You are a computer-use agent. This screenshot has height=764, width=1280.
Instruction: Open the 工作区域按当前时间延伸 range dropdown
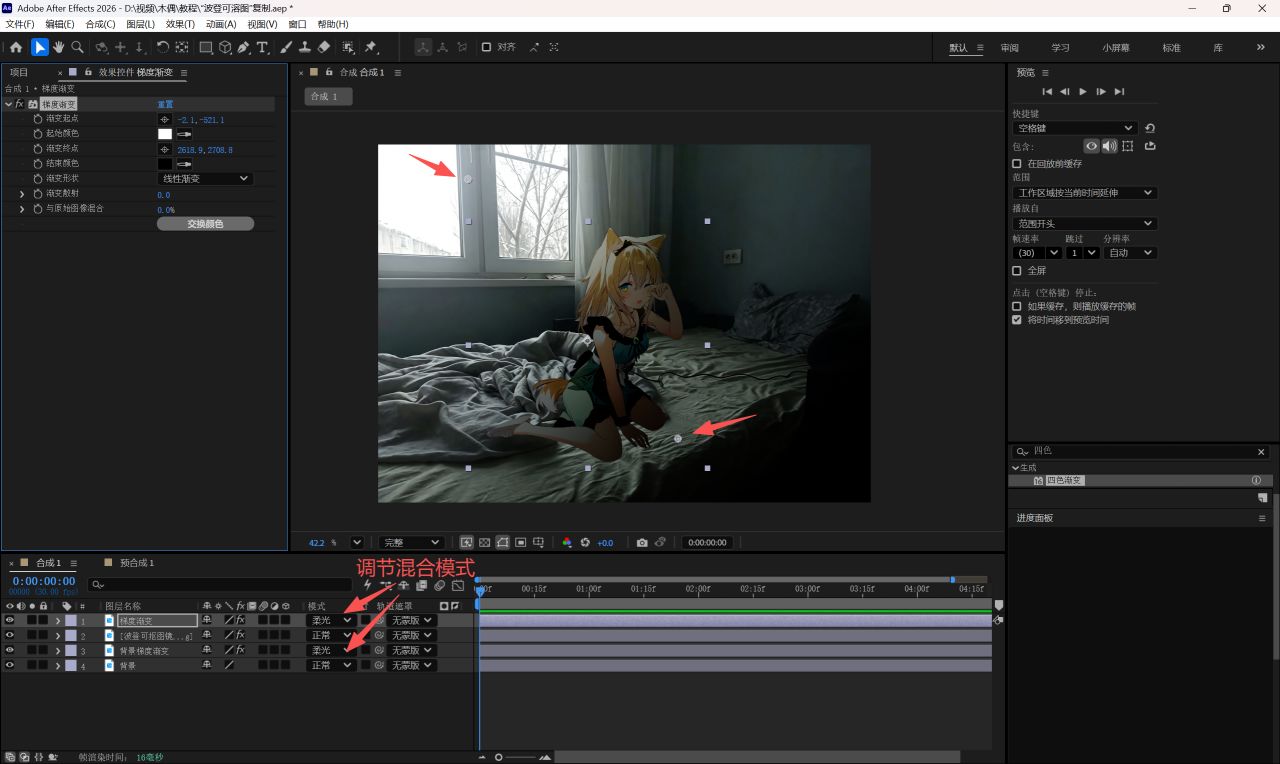pyautogui.click(x=1084, y=193)
